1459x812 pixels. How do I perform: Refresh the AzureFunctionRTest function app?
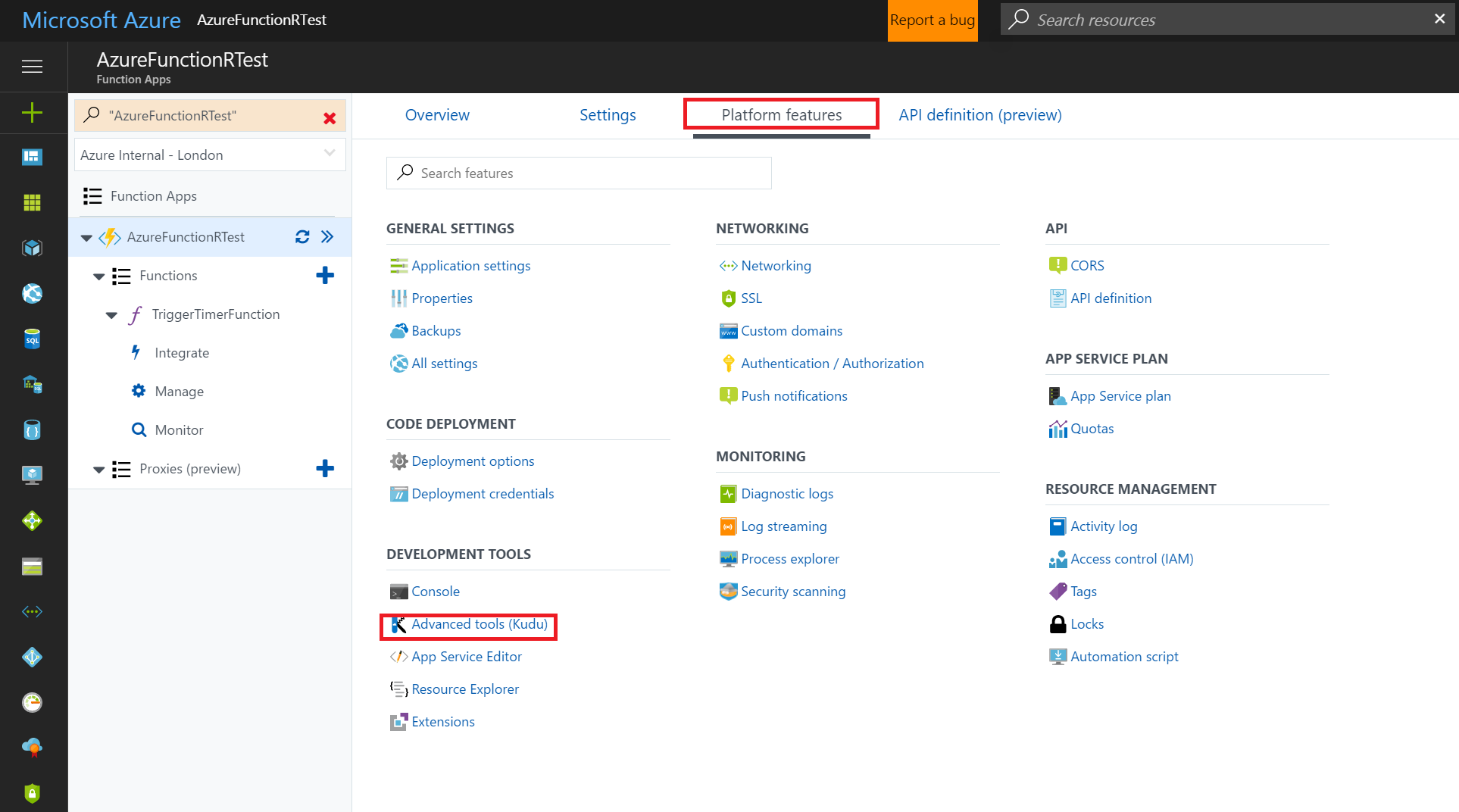click(302, 237)
